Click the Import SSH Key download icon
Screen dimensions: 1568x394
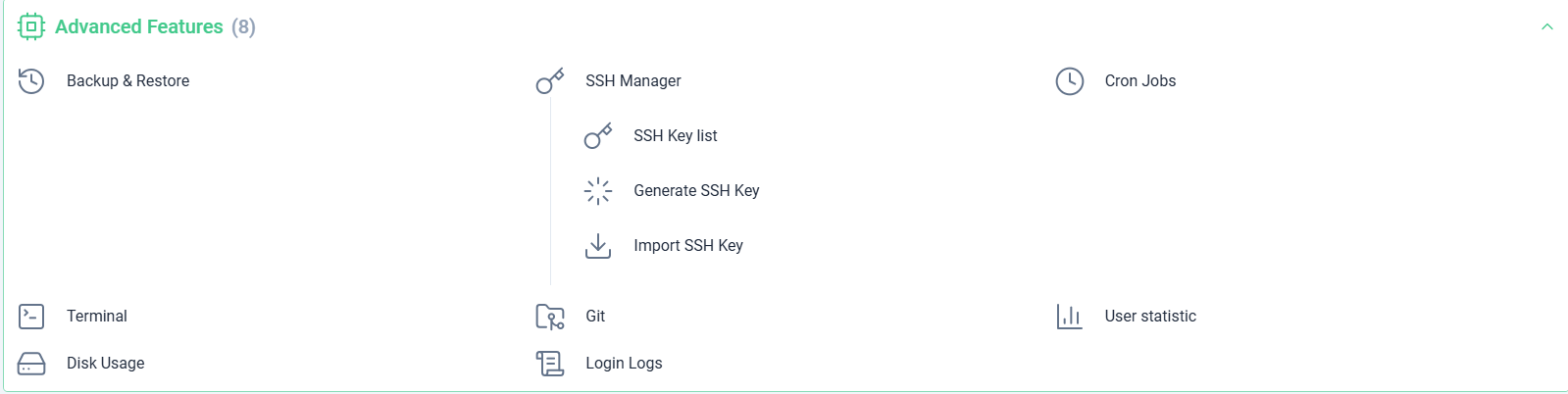[598, 246]
